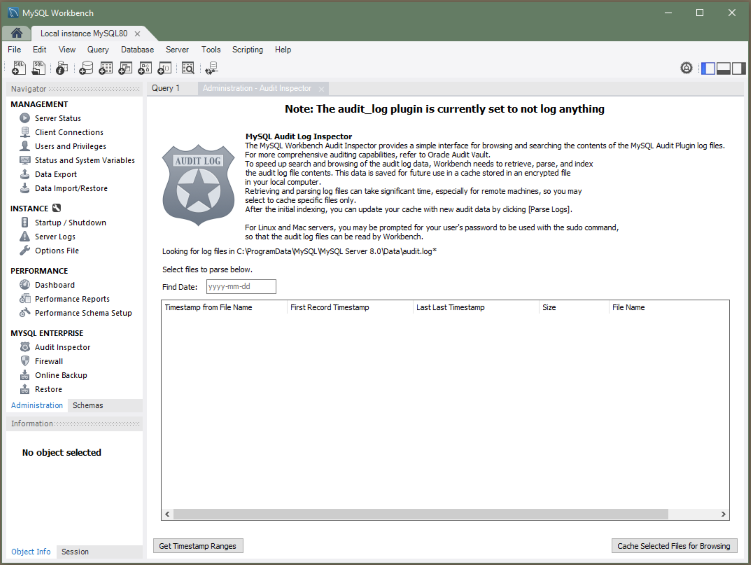
Task: Click the search table data toolbar icon
Action: 187,68
